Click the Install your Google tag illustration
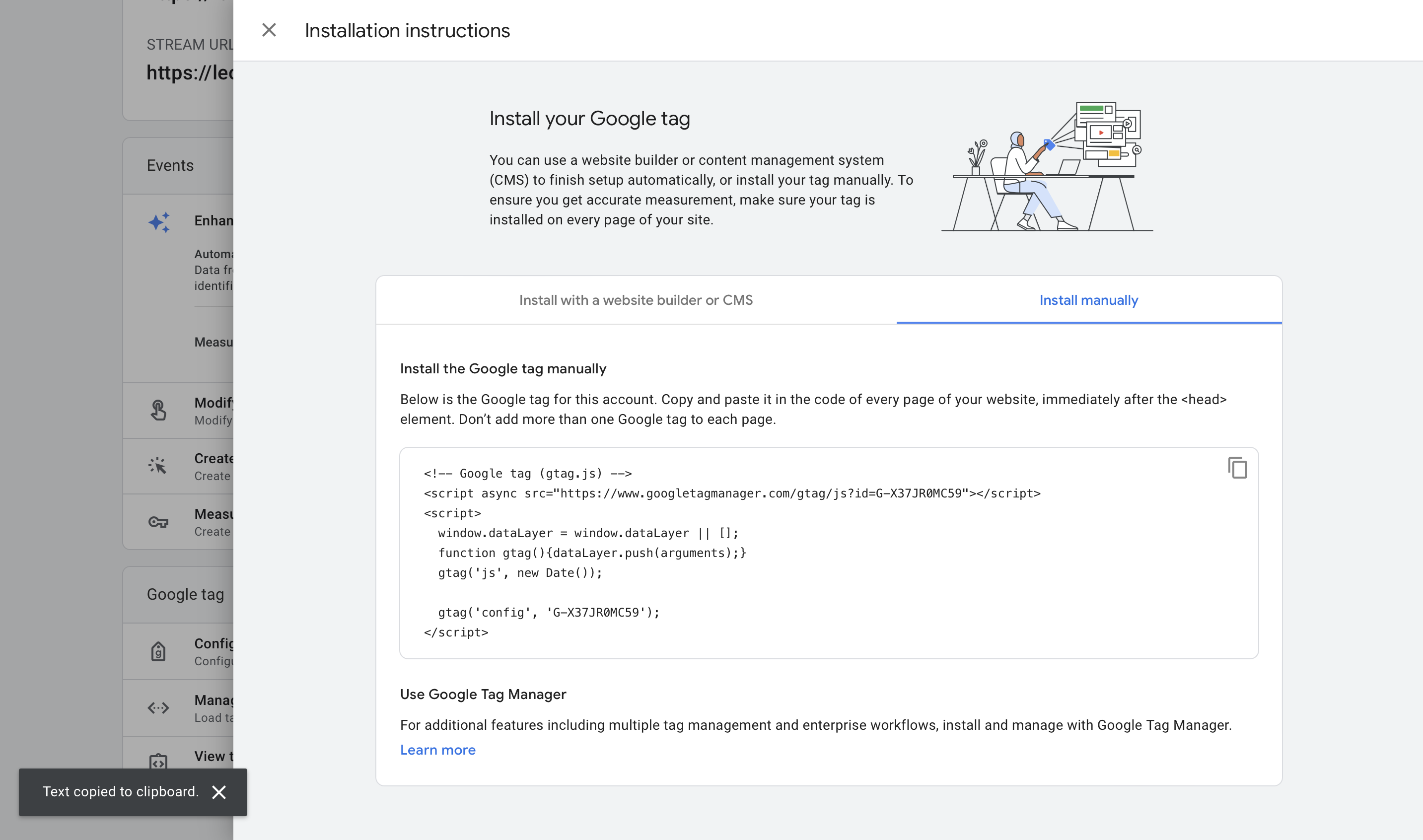Screen dimensions: 1423x840 [1047, 167]
